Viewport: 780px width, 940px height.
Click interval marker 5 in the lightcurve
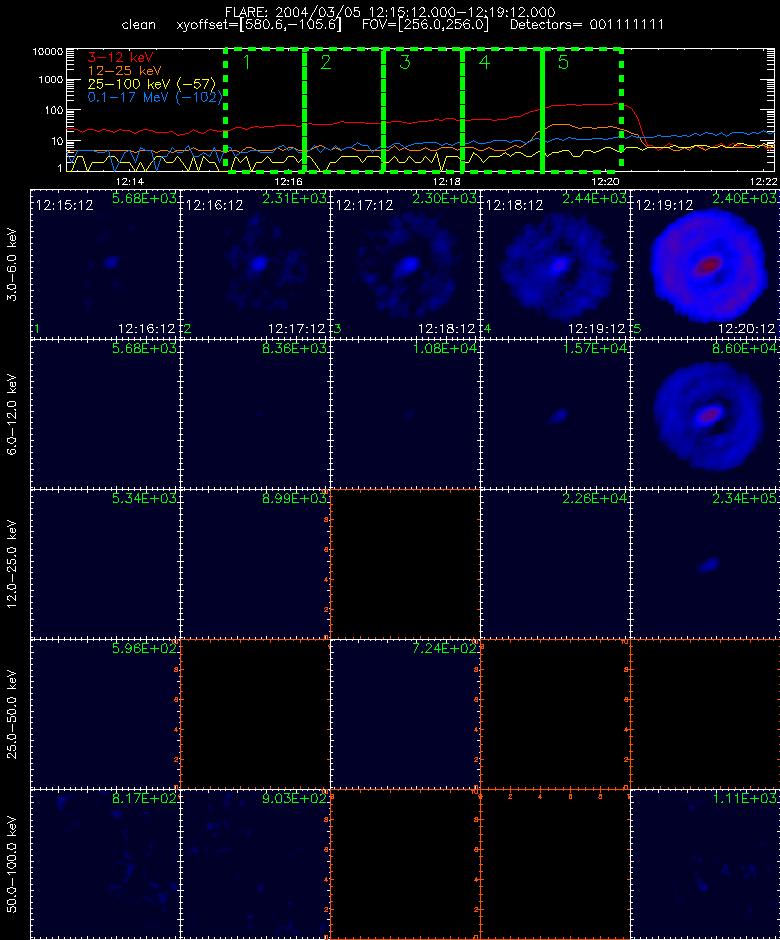click(563, 62)
